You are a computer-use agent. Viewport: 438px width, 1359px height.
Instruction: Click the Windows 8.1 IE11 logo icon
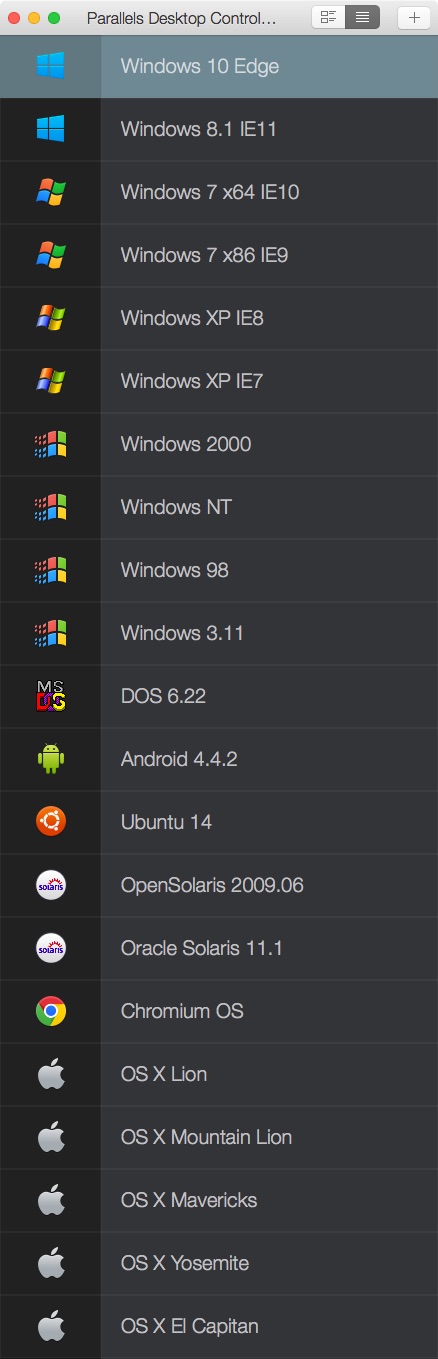(x=50, y=129)
